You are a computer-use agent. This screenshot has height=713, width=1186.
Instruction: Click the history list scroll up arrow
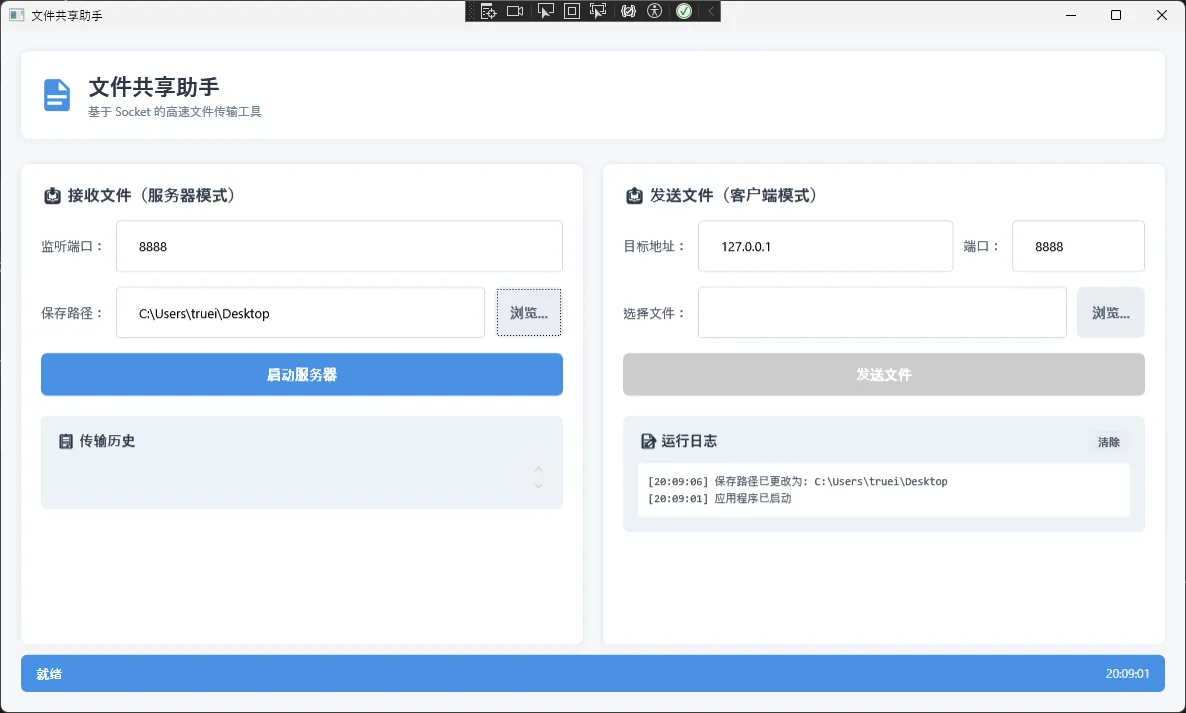pos(538,468)
